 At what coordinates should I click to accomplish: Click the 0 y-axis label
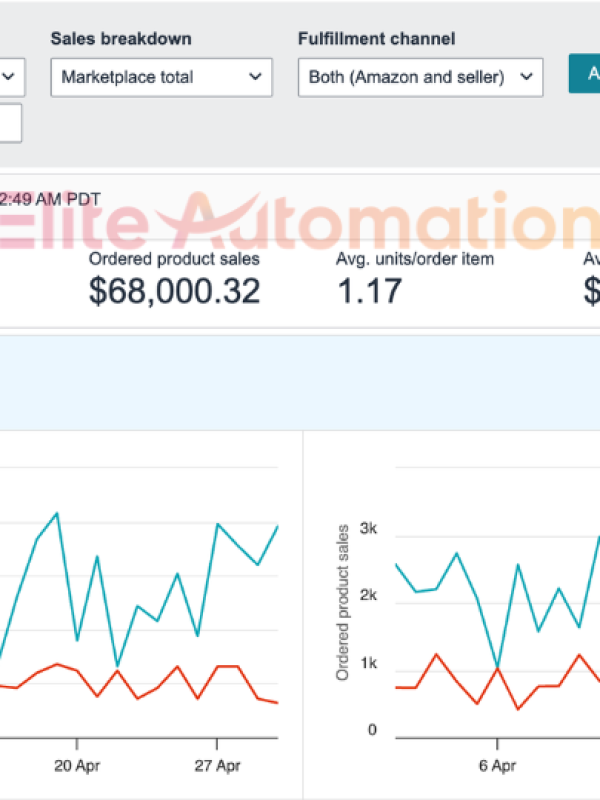(x=372, y=730)
